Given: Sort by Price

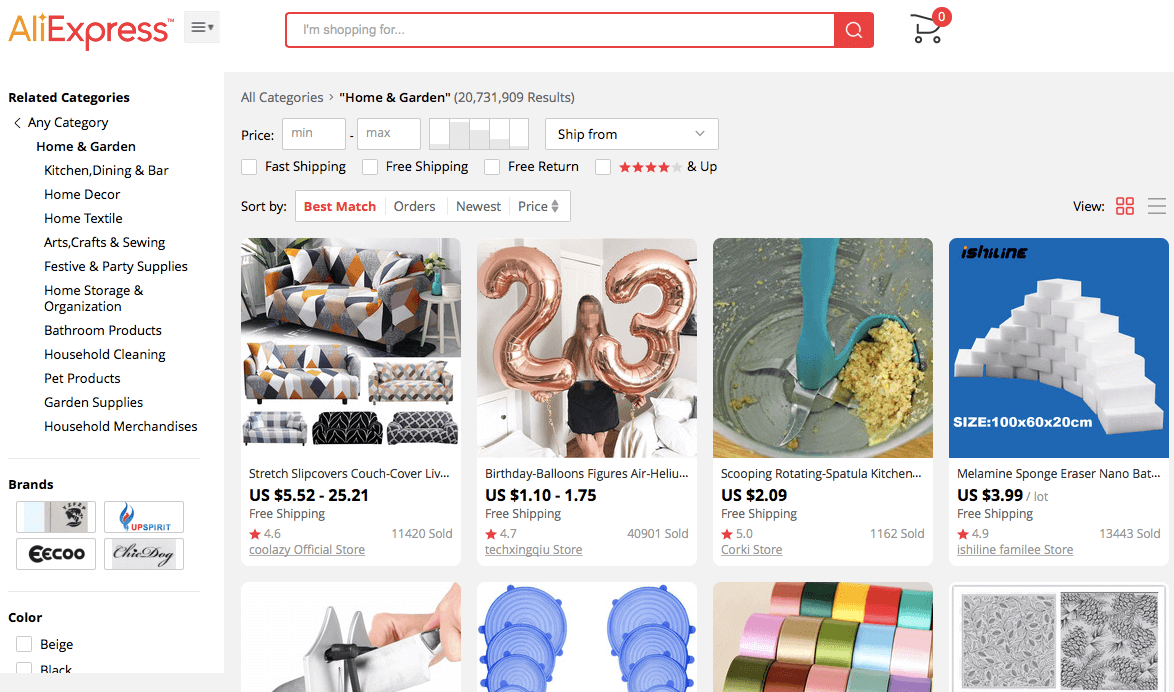Looking at the screenshot, I should [x=538, y=206].
